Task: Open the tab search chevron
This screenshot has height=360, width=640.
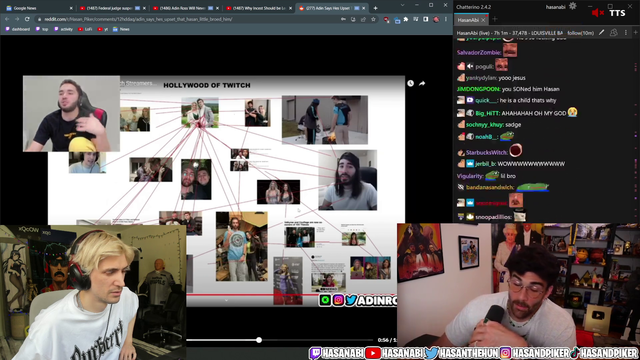Action: 402,5
